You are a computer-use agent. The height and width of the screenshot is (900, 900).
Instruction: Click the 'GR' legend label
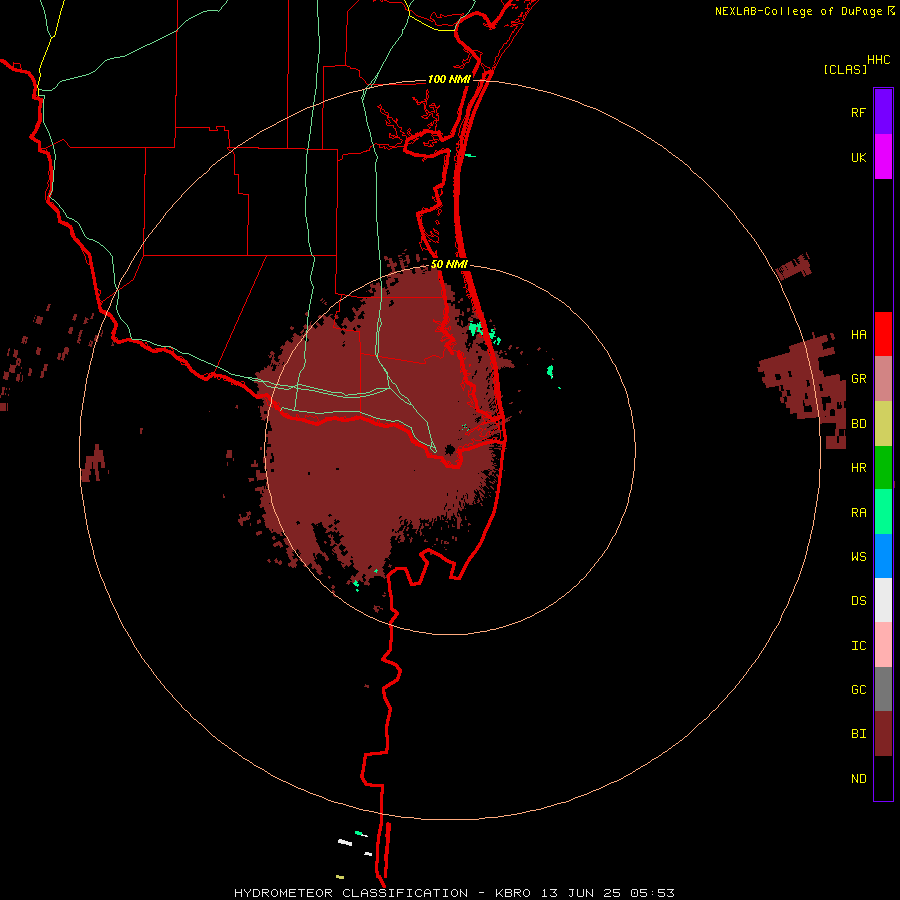[x=858, y=379]
